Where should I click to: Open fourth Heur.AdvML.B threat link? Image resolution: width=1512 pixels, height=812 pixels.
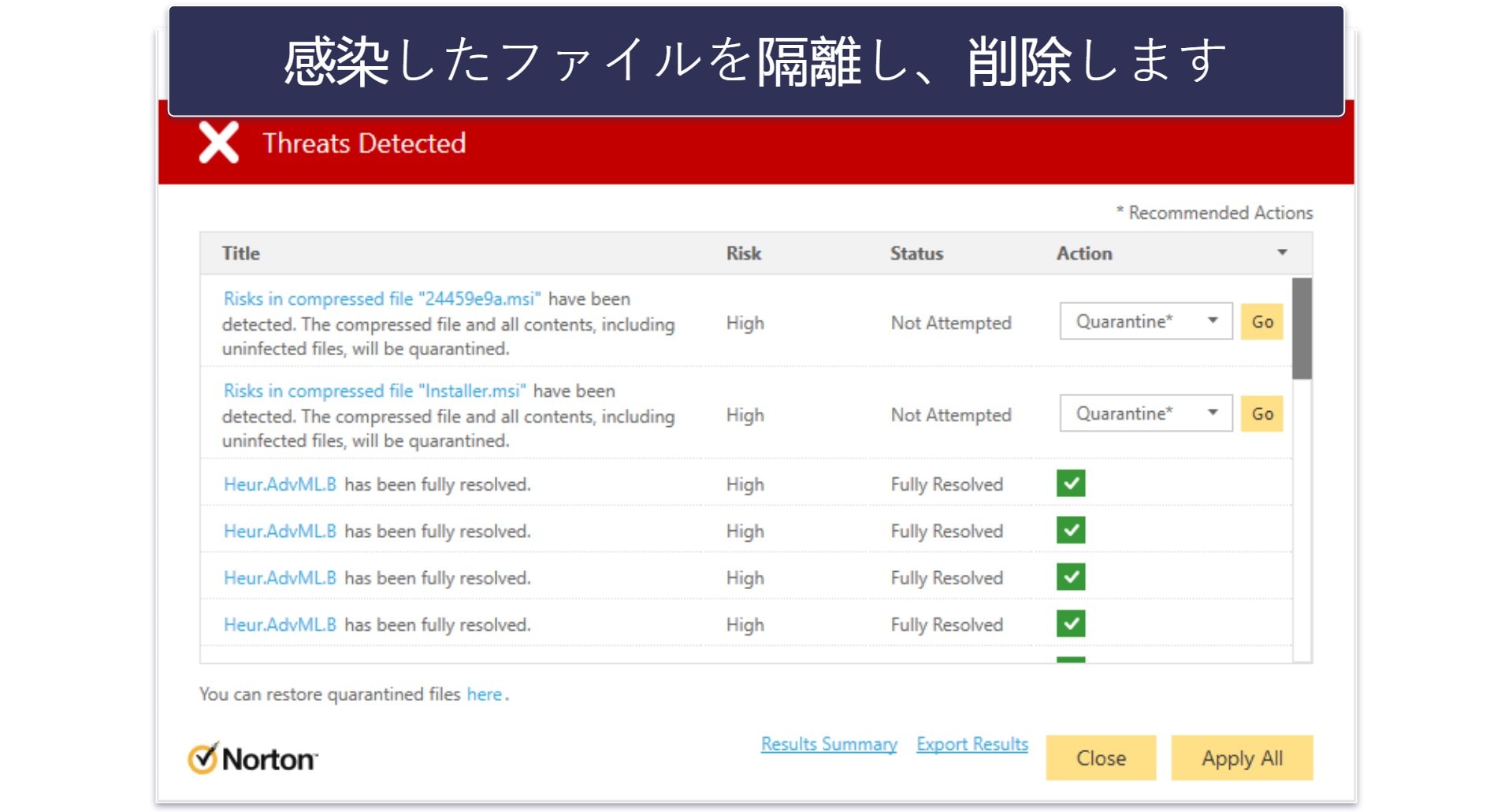[x=280, y=625]
